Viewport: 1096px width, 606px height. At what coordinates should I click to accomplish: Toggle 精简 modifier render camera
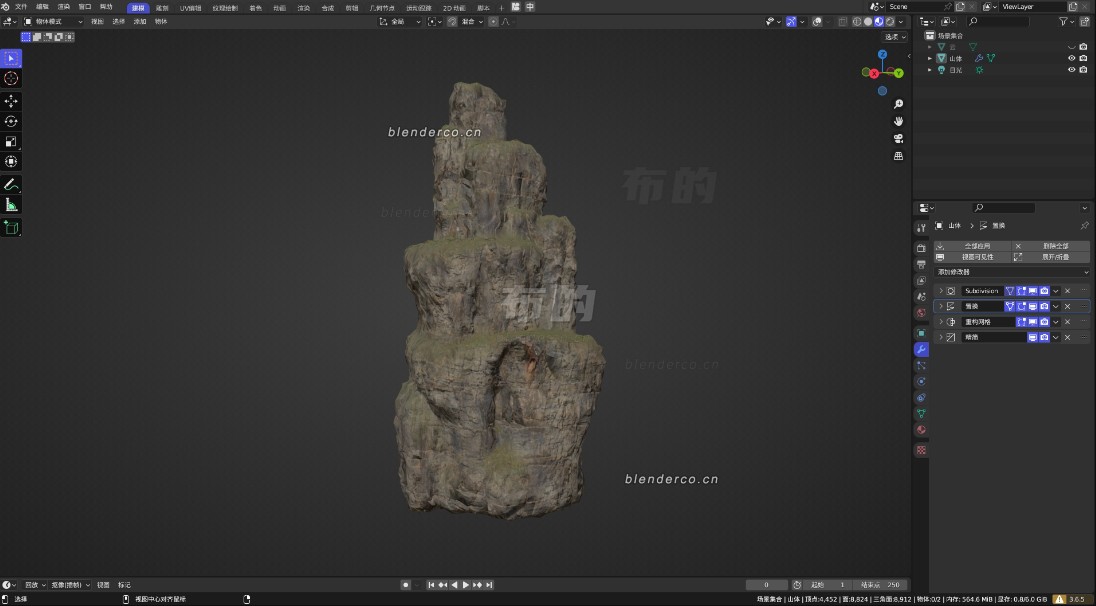point(1044,337)
